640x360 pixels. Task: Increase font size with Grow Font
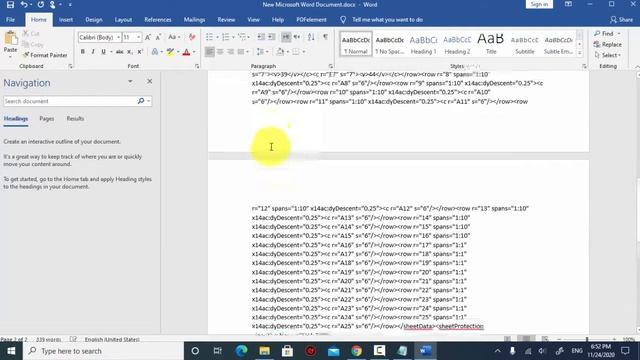tap(148, 38)
